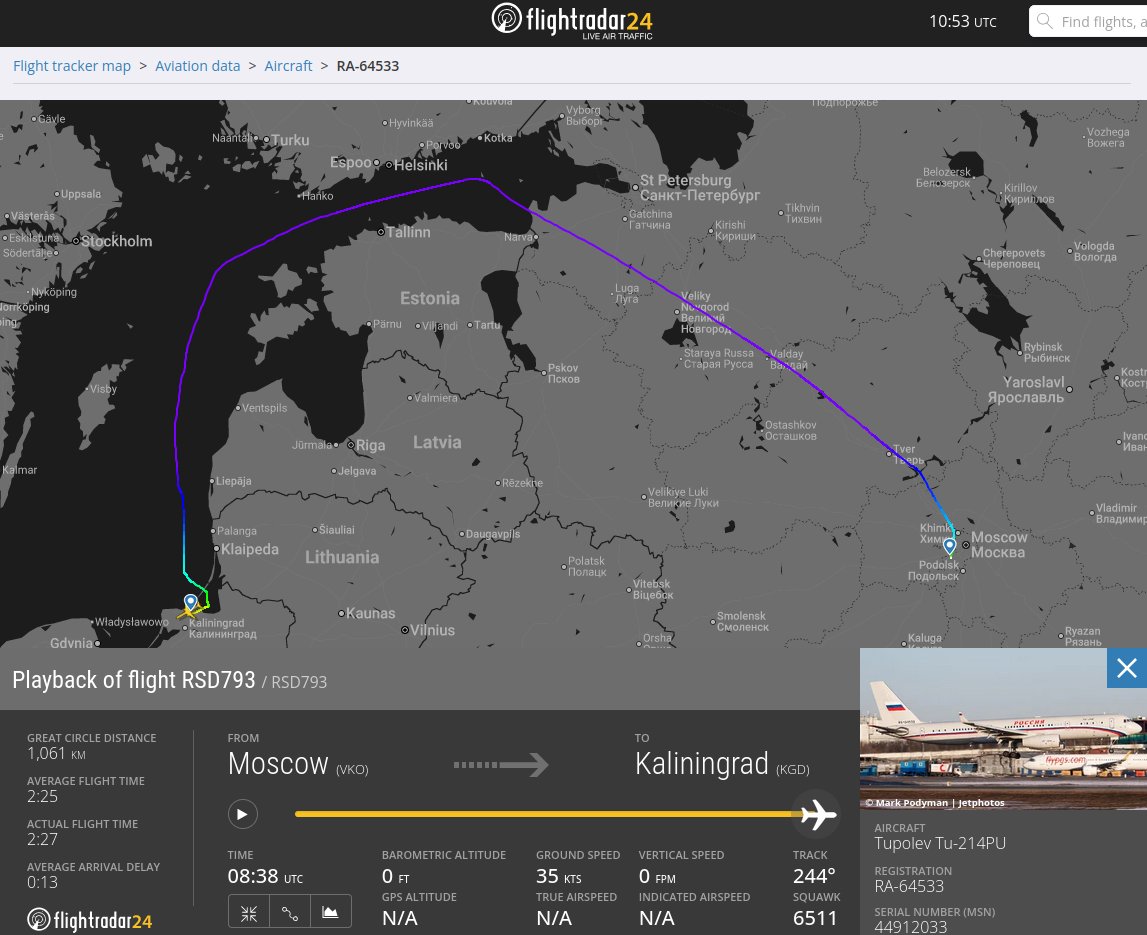
Task: Click the Latvia country label on map
Action: (x=437, y=443)
